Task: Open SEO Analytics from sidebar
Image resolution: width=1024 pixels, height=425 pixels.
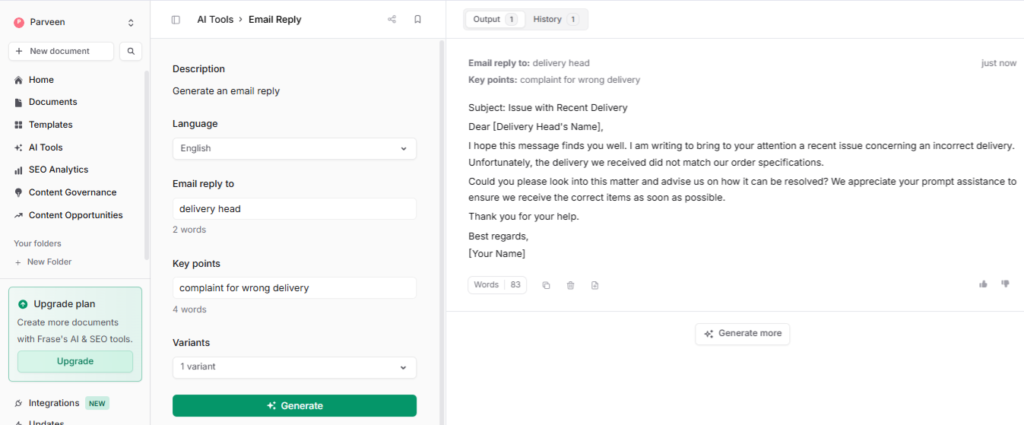Action: 58,170
